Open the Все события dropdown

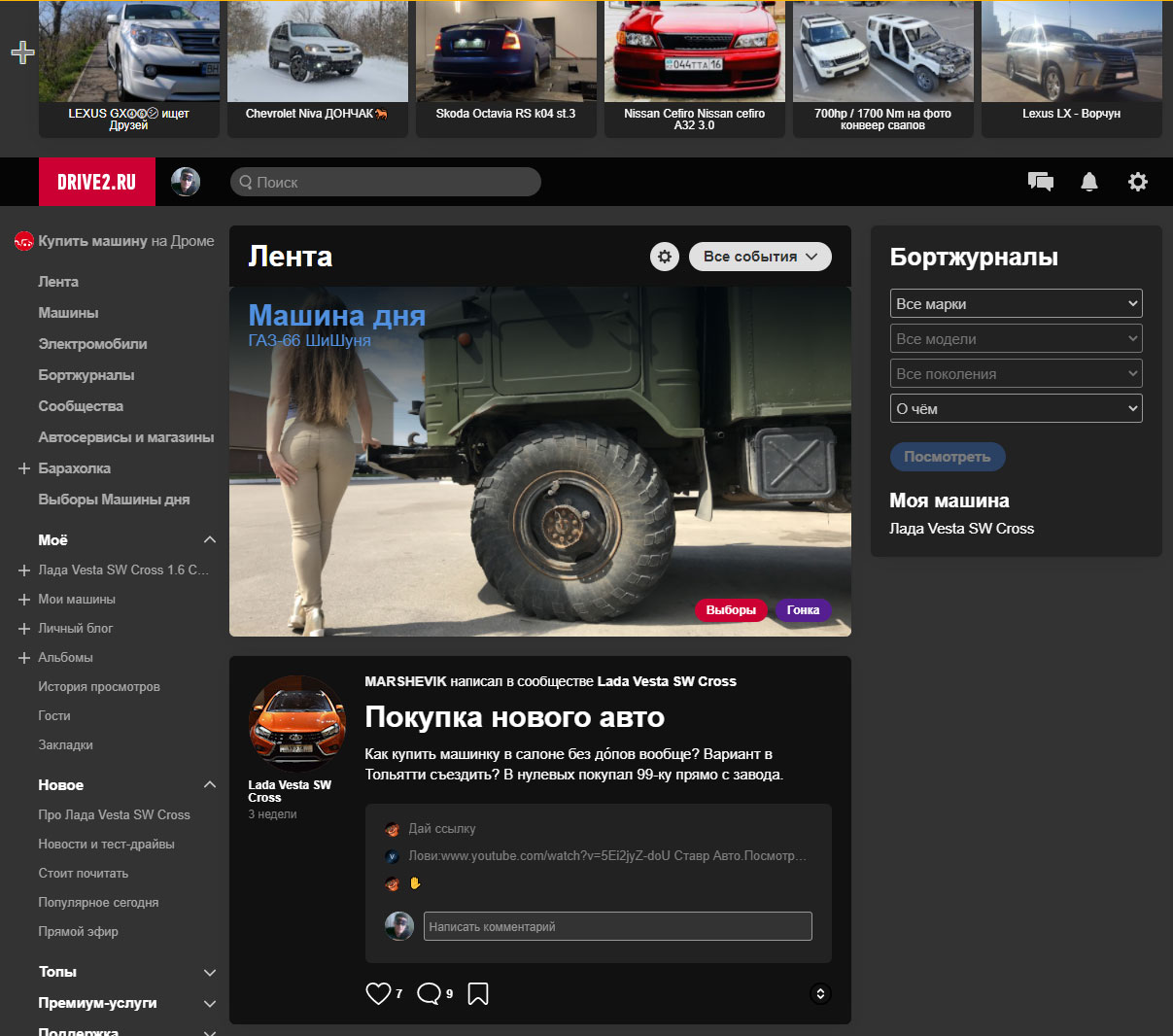coord(760,257)
